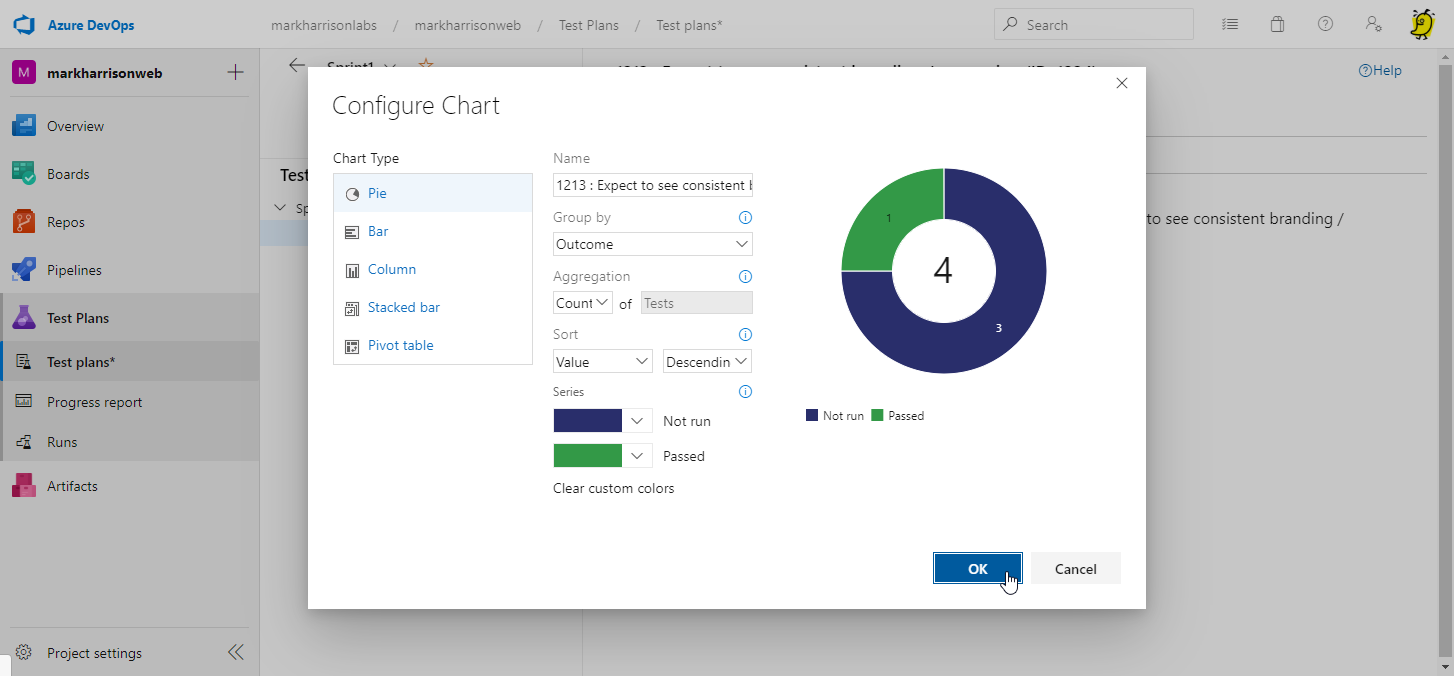
Task: Click the Group by info icon
Action: click(x=744, y=218)
